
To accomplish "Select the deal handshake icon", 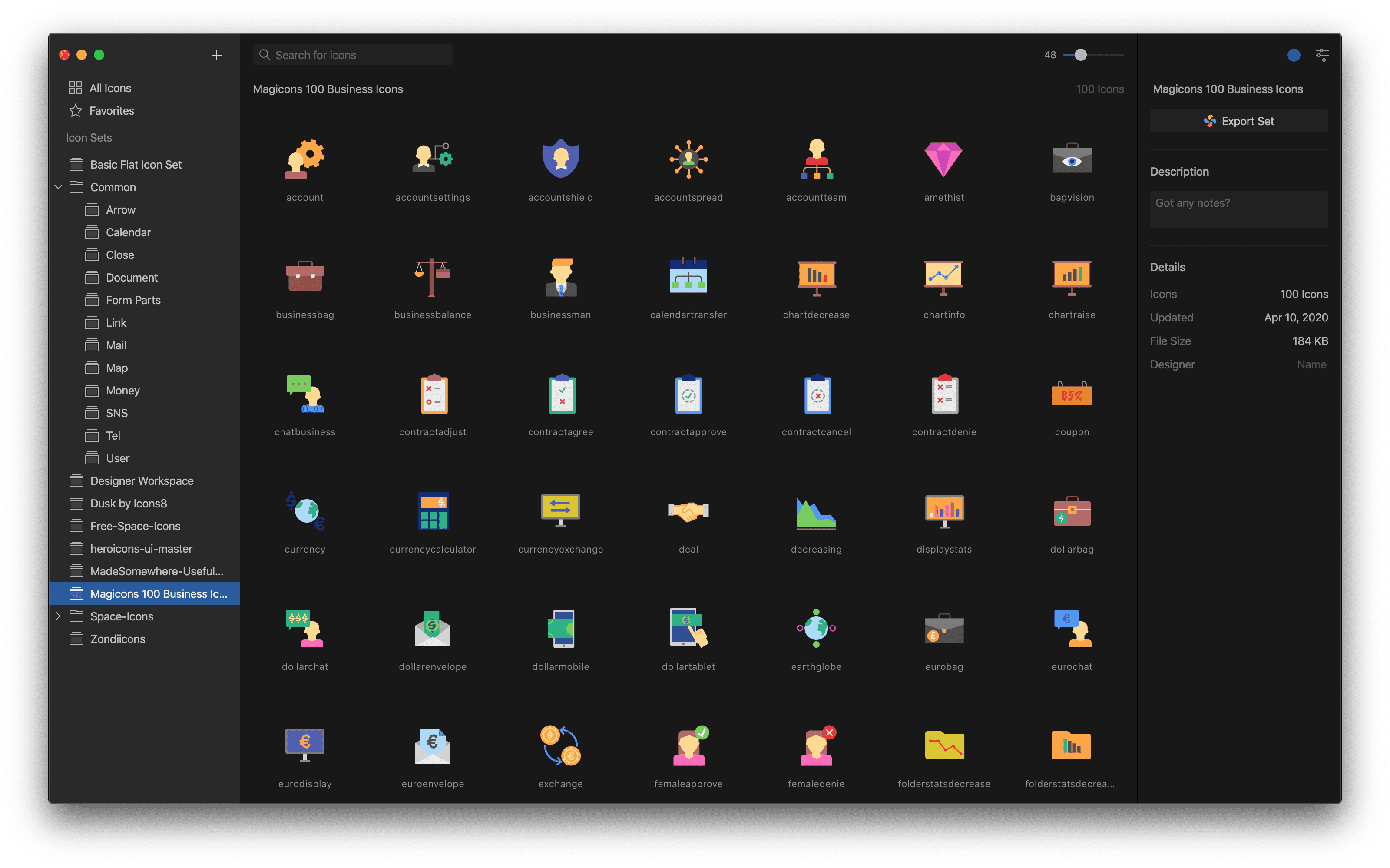I will point(688,511).
